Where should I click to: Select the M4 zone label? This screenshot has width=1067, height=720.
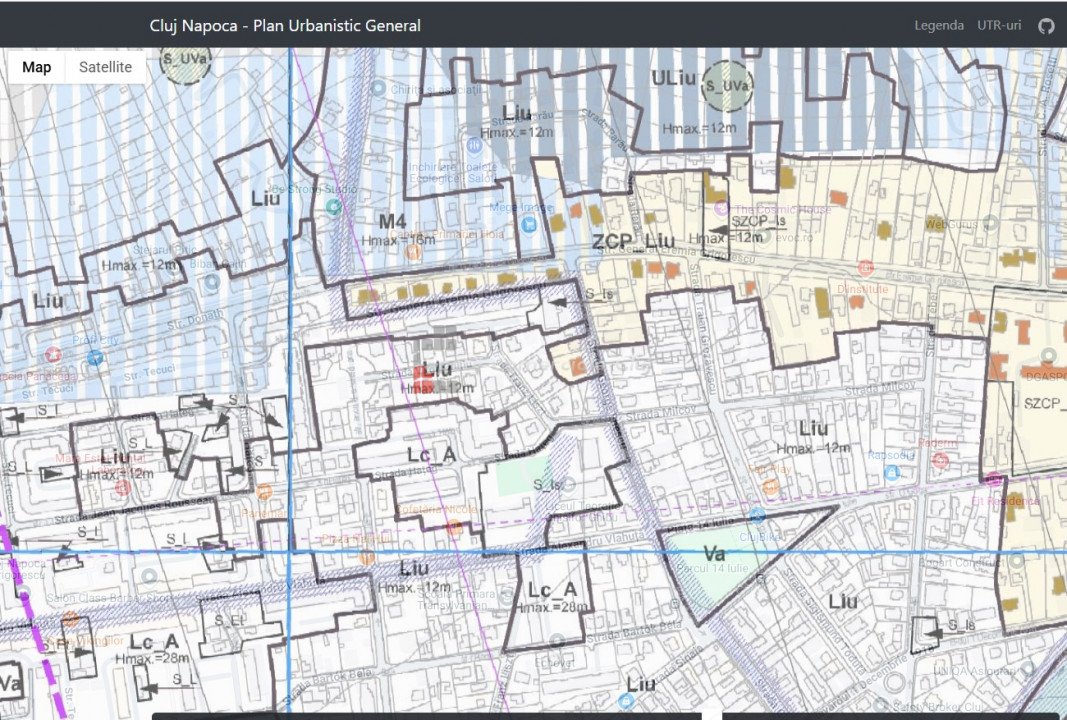(x=392, y=221)
